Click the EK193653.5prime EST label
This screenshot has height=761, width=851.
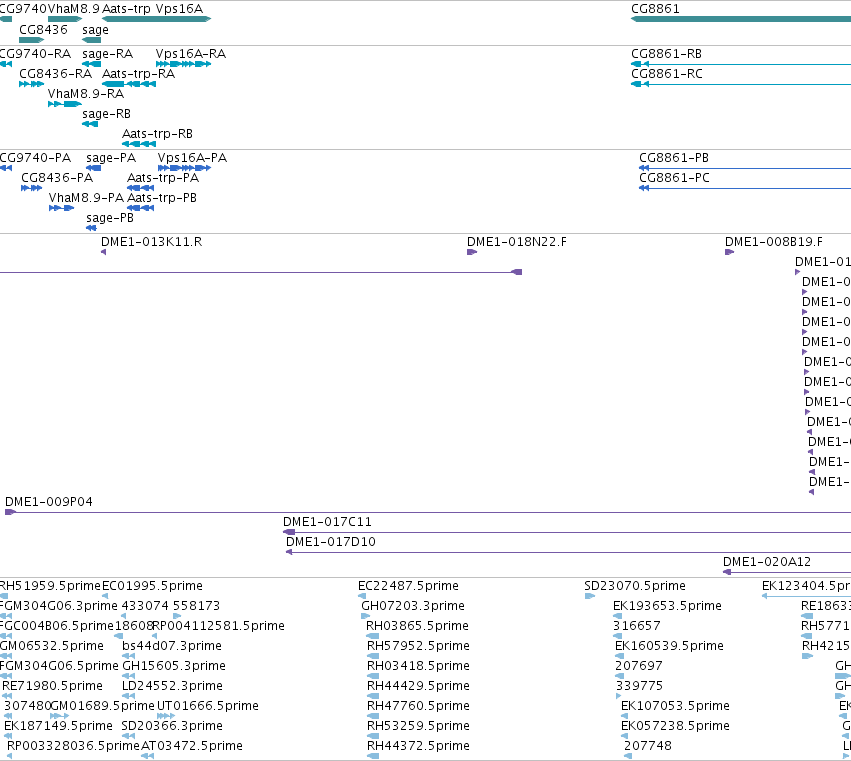pyautogui.click(x=667, y=606)
